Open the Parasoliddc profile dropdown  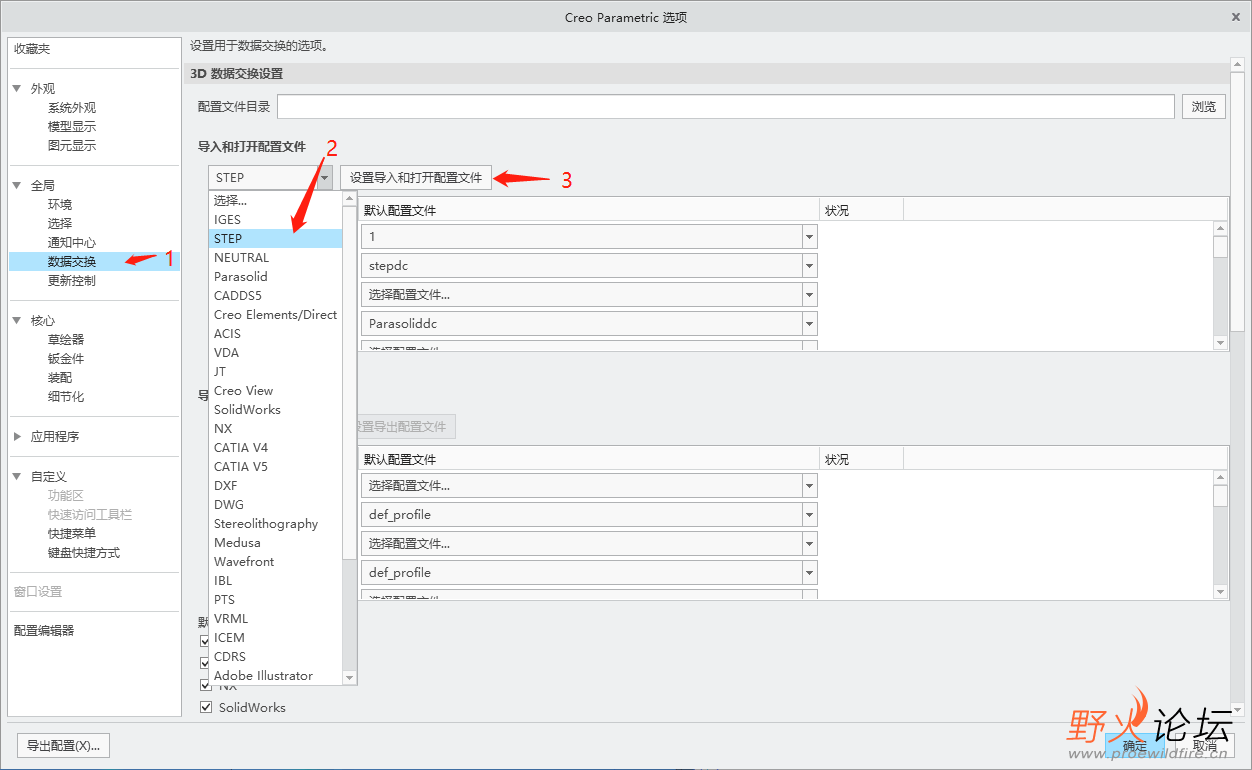(x=809, y=324)
